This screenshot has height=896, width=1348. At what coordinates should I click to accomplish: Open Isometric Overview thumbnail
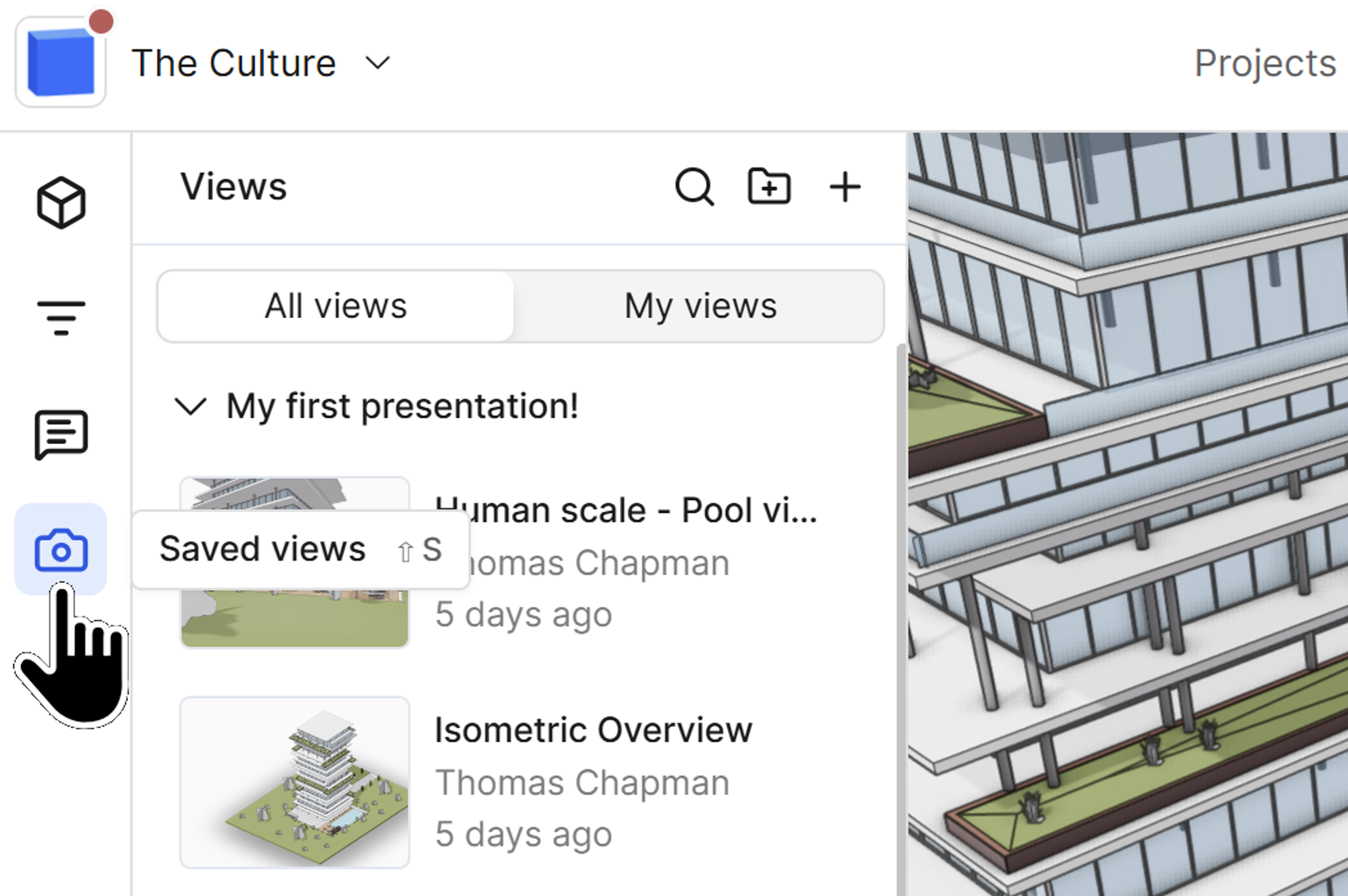coord(295,781)
